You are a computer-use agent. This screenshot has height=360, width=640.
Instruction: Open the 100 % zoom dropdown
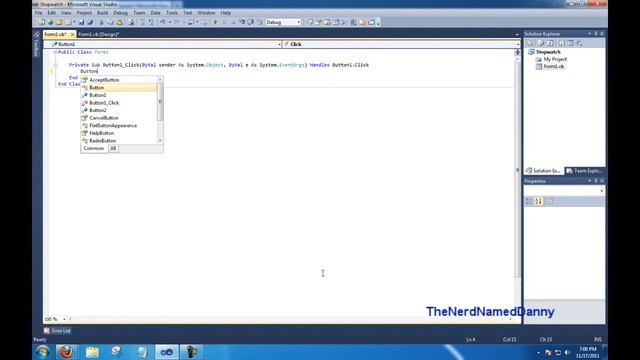(x=64, y=319)
